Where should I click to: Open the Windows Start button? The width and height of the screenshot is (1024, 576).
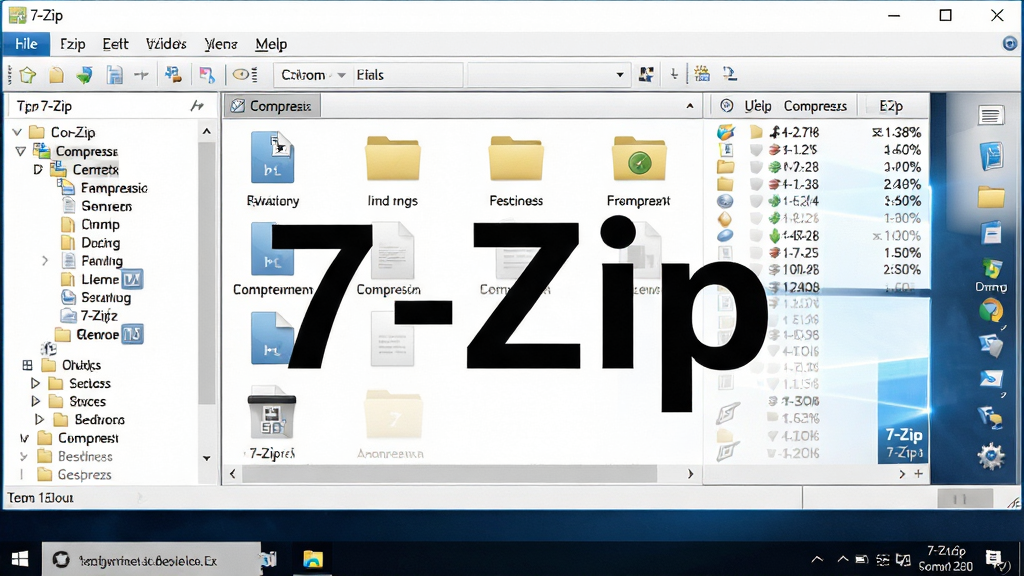20,559
